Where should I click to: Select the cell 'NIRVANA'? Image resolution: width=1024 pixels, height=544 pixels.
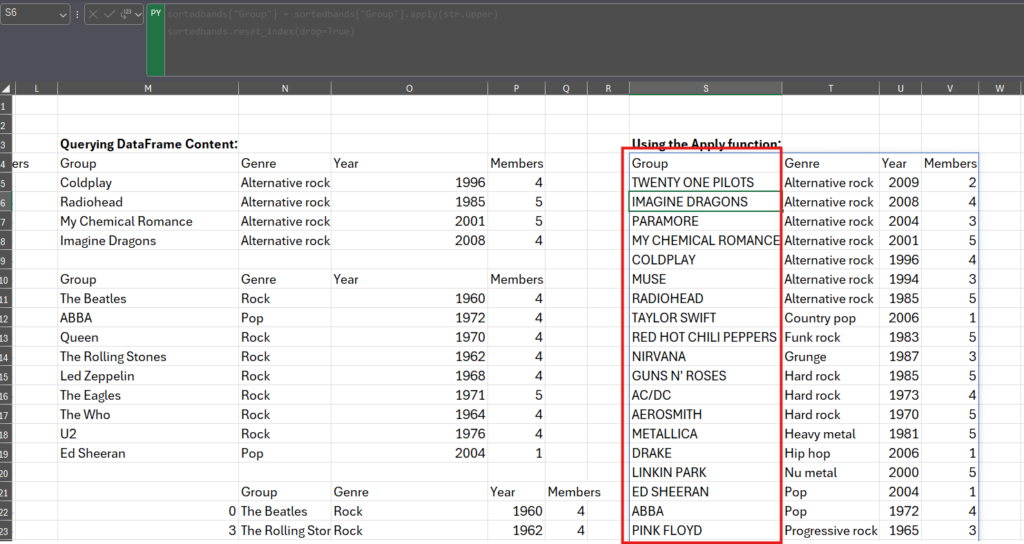point(705,357)
